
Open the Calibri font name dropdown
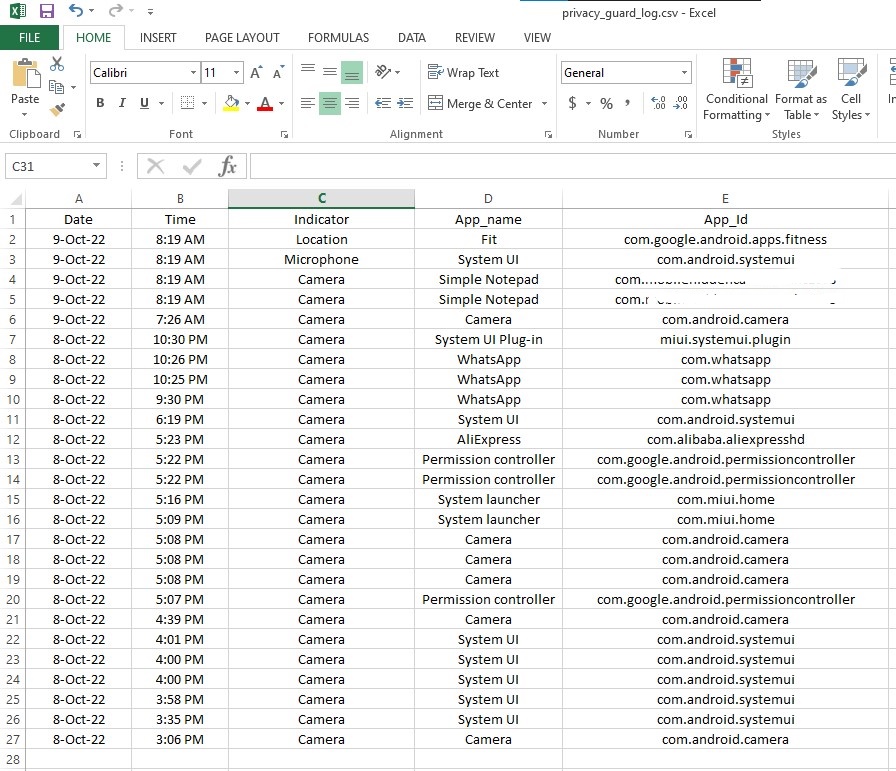click(193, 73)
